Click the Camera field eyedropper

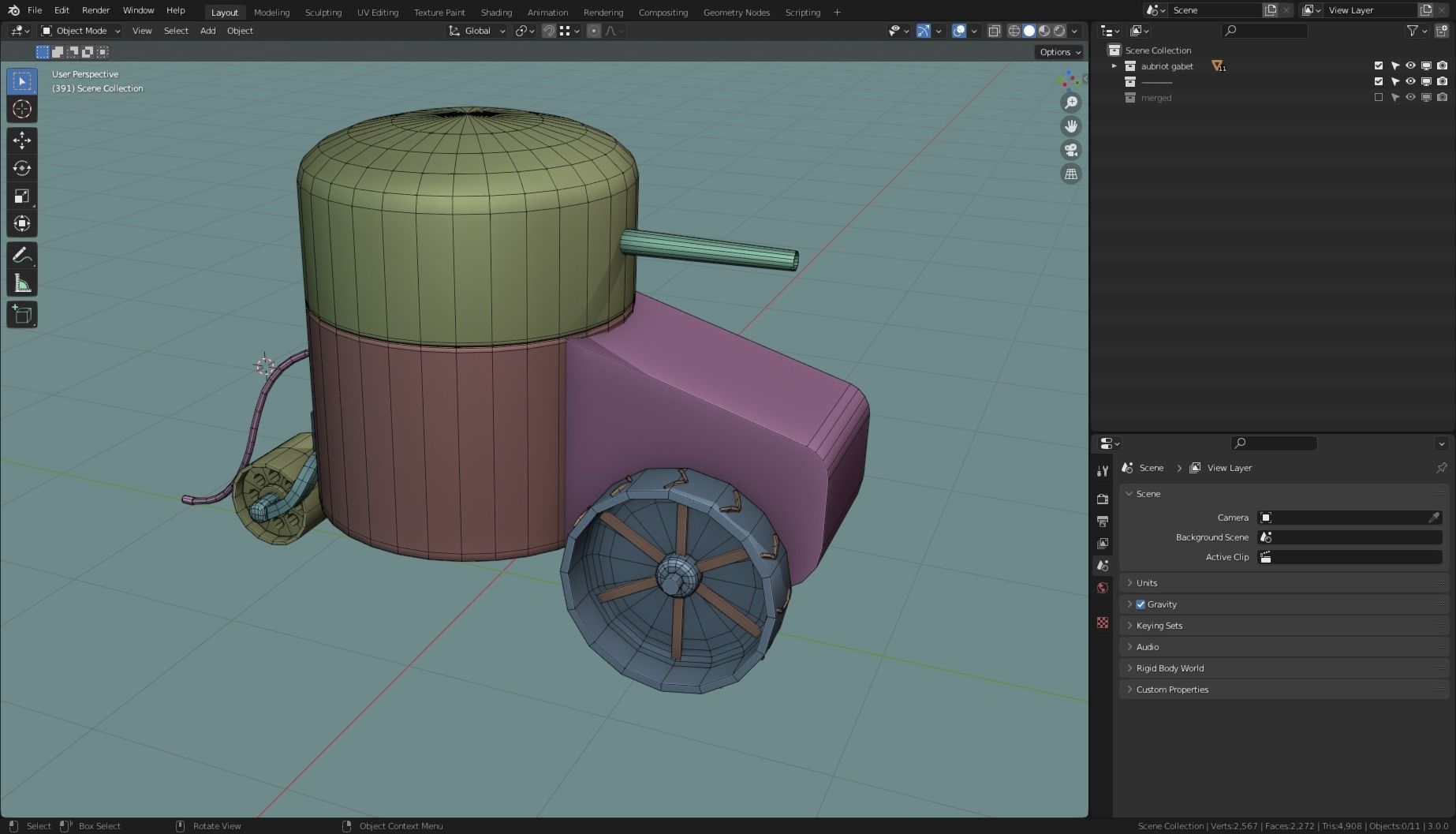pyautogui.click(x=1434, y=518)
